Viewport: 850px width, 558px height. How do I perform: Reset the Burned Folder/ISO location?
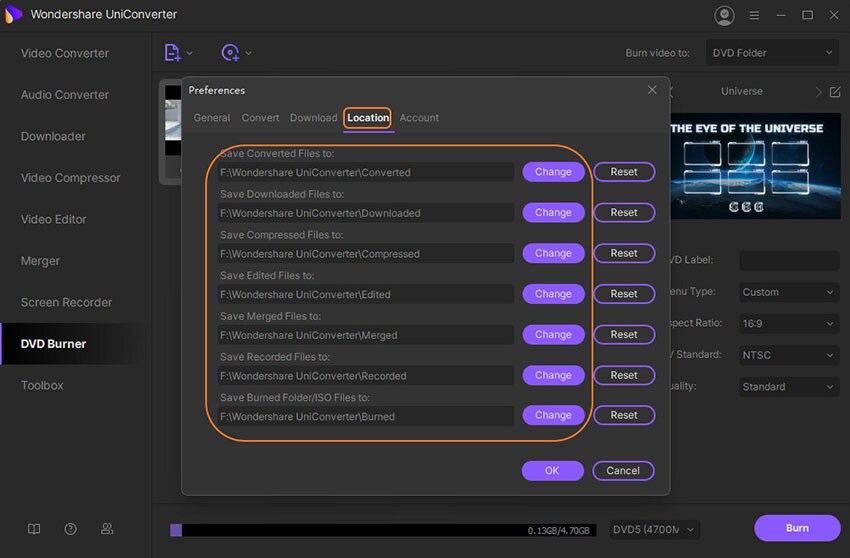point(624,415)
